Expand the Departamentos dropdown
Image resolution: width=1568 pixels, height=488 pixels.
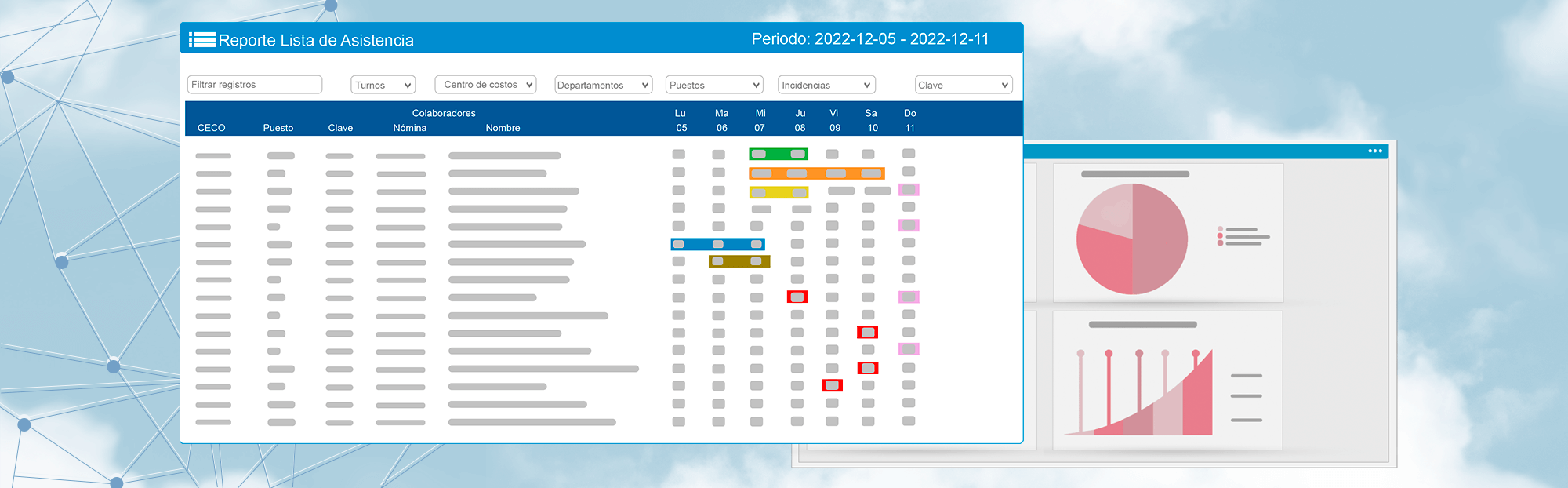coord(603,85)
